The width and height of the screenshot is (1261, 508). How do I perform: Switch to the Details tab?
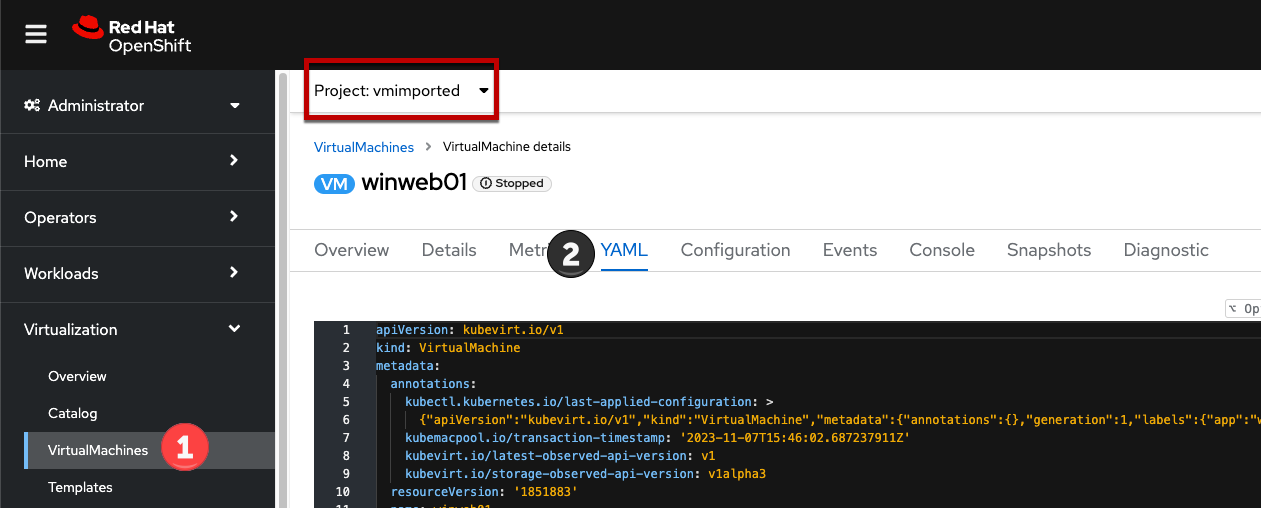click(449, 250)
